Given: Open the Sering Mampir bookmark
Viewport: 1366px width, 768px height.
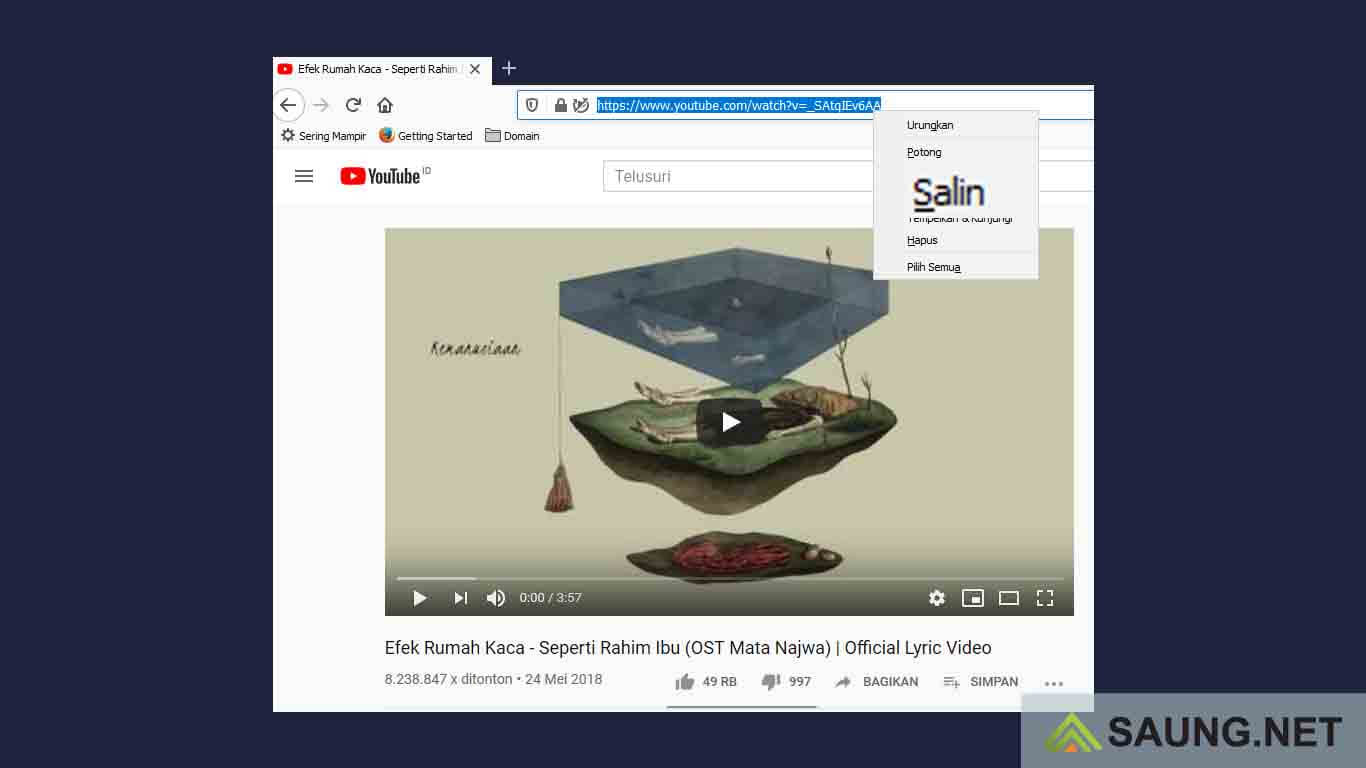Looking at the screenshot, I should 323,136.
